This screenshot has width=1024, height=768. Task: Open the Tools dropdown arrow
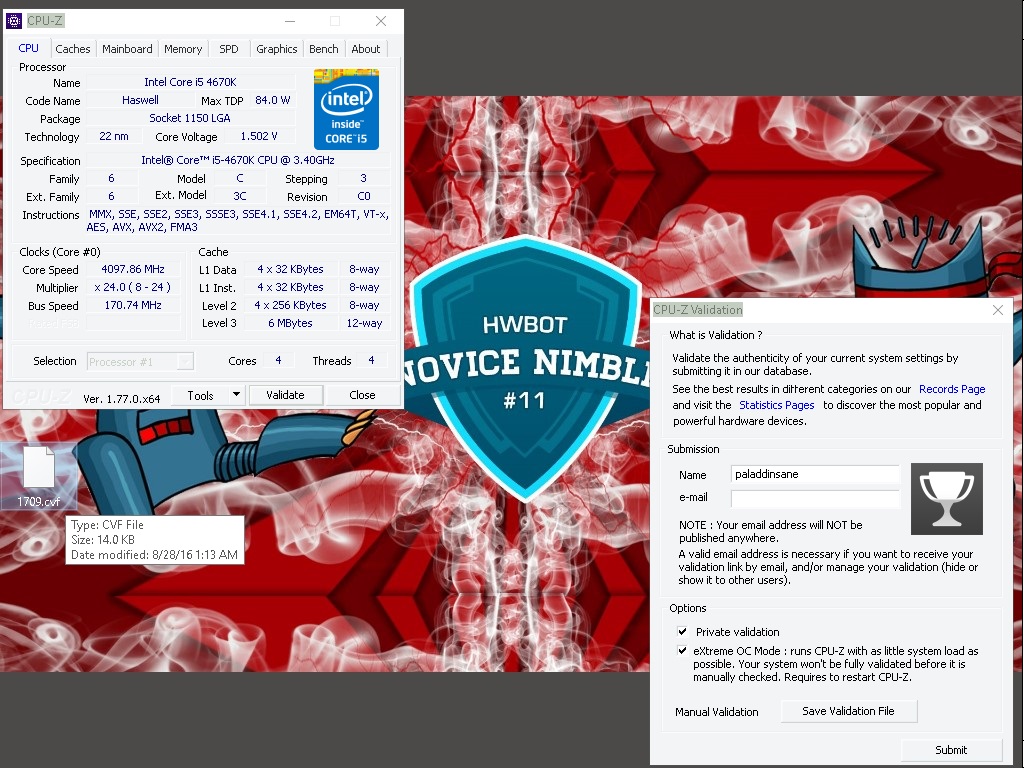tap(236, 395)
